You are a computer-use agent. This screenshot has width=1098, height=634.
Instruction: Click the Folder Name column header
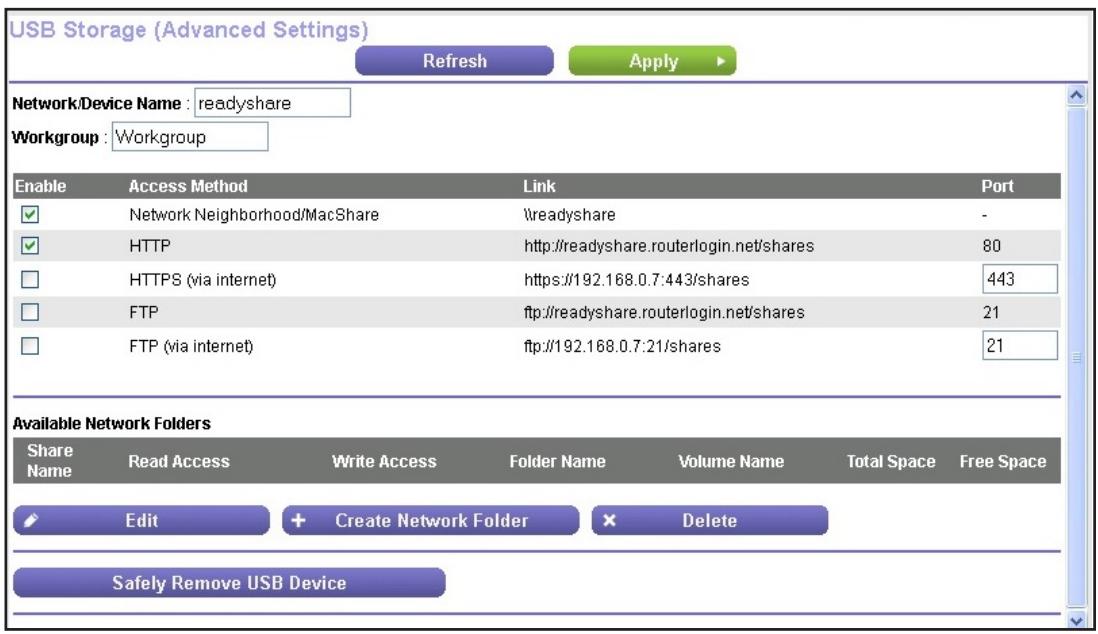point(557,462)
